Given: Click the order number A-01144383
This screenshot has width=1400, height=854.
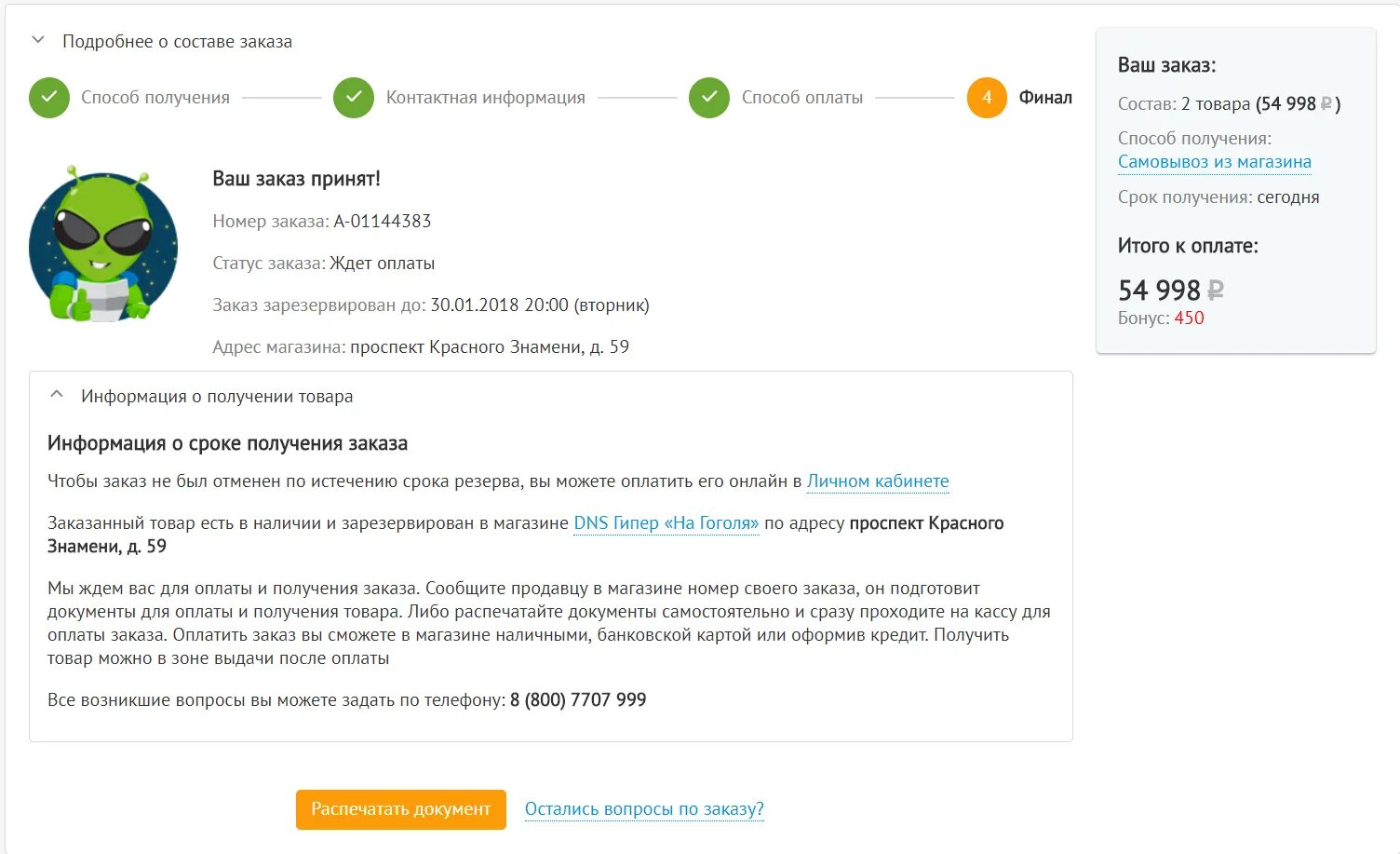Looking at the screenshot, I should (x=383, y=222).
